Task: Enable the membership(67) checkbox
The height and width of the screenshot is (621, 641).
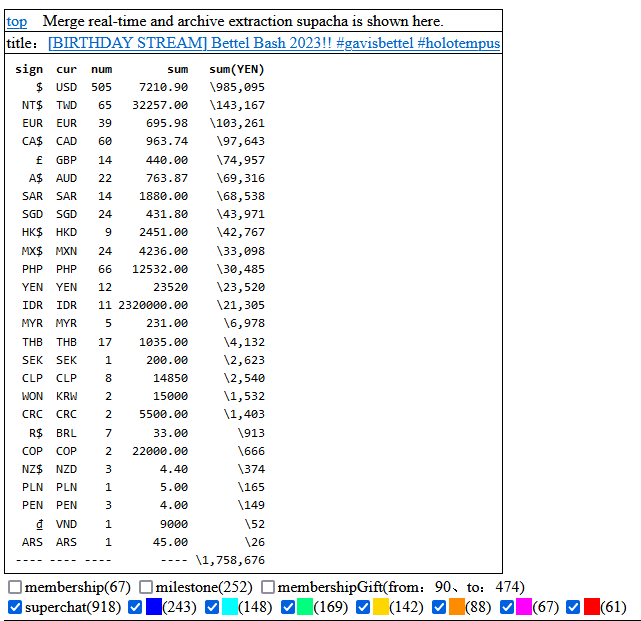Action: [x=15, y=587]
